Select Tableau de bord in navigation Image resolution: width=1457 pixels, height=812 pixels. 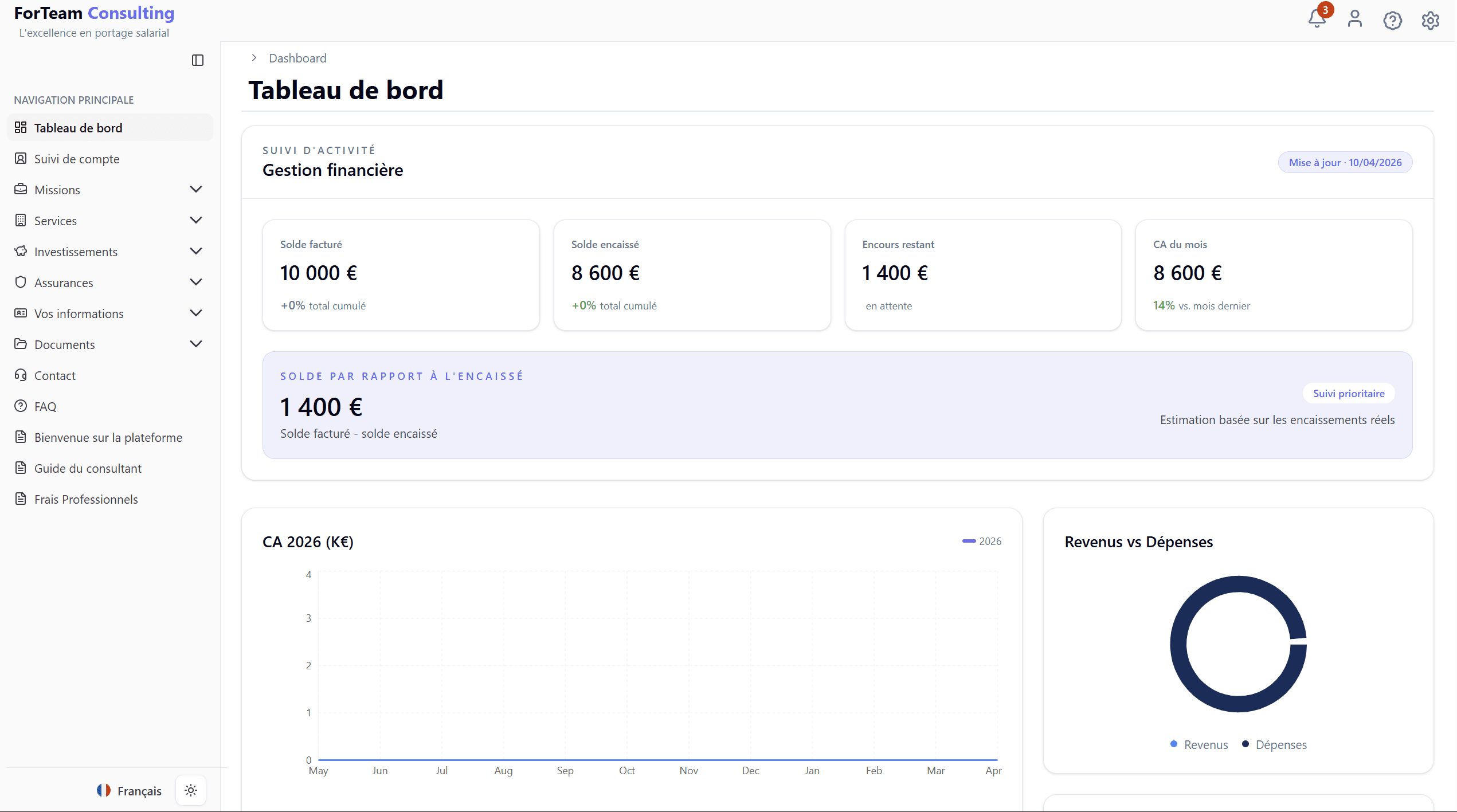(x=78, y=127)
